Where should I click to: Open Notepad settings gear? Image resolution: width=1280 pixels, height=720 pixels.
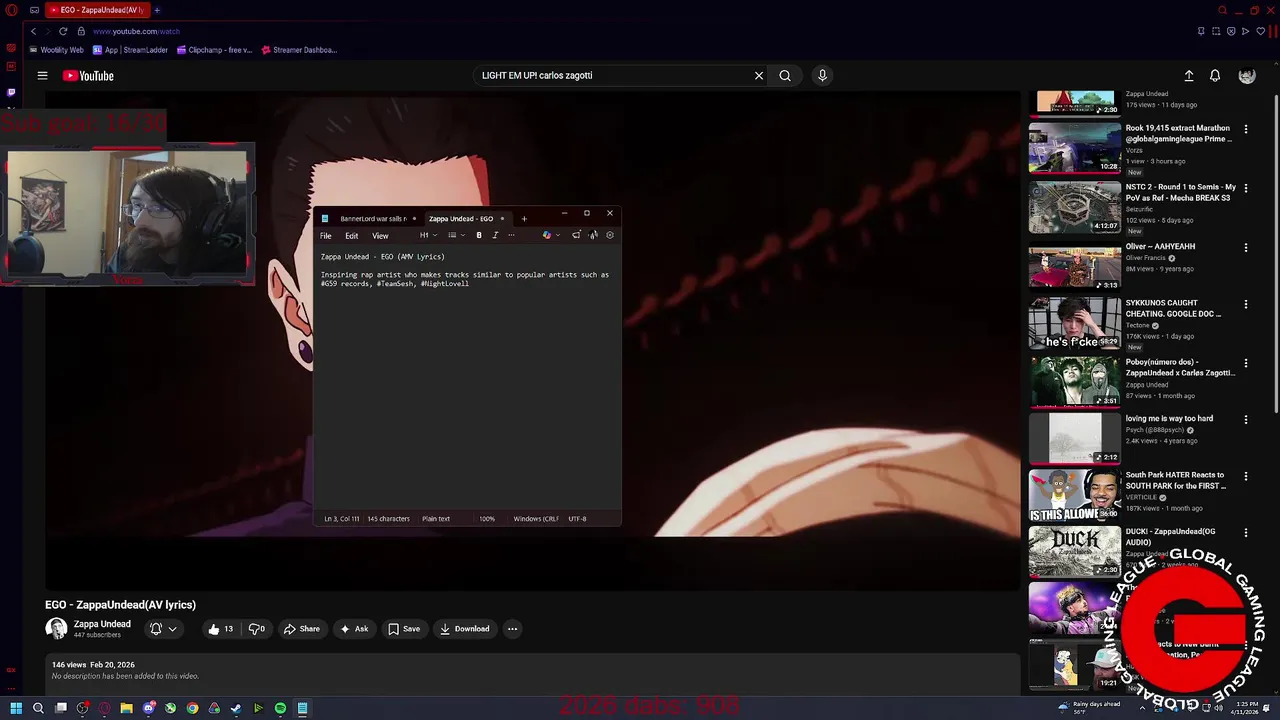[610, 235]
